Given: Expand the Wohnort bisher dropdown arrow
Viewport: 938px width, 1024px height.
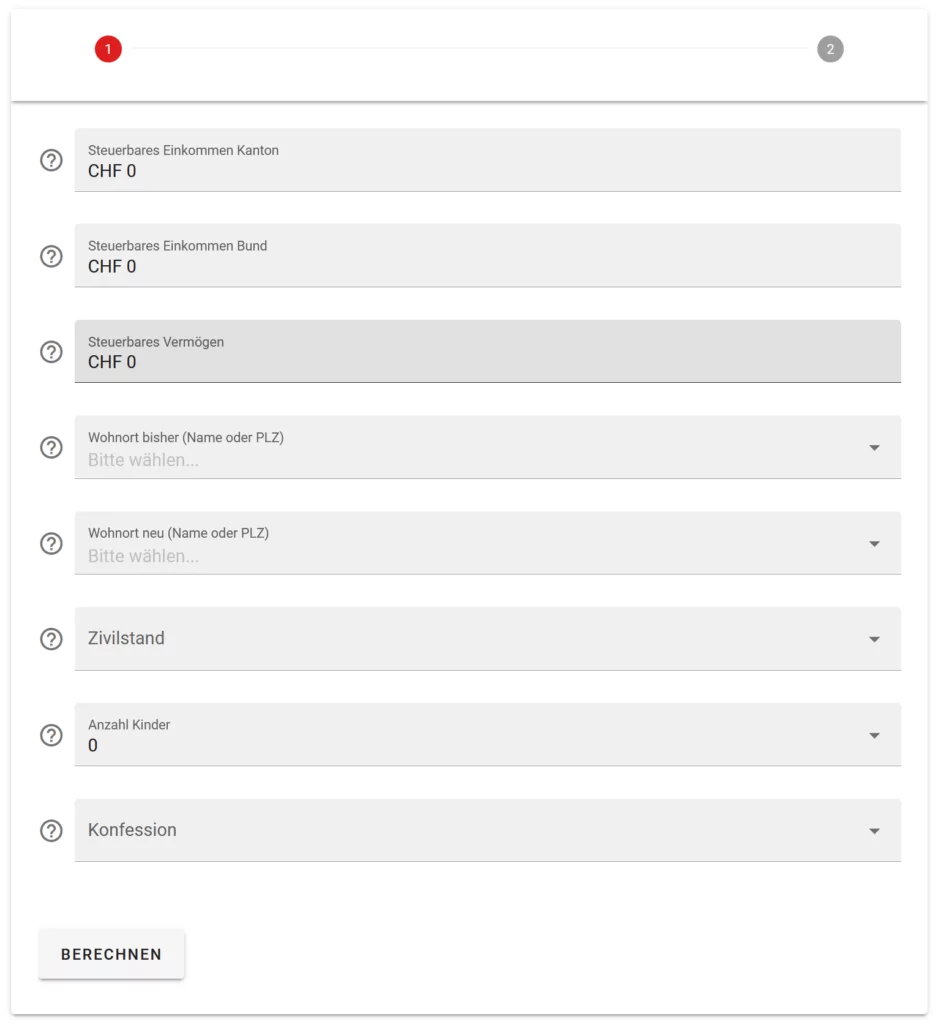Looking at the screenshot, I should (x=874, y=448).
